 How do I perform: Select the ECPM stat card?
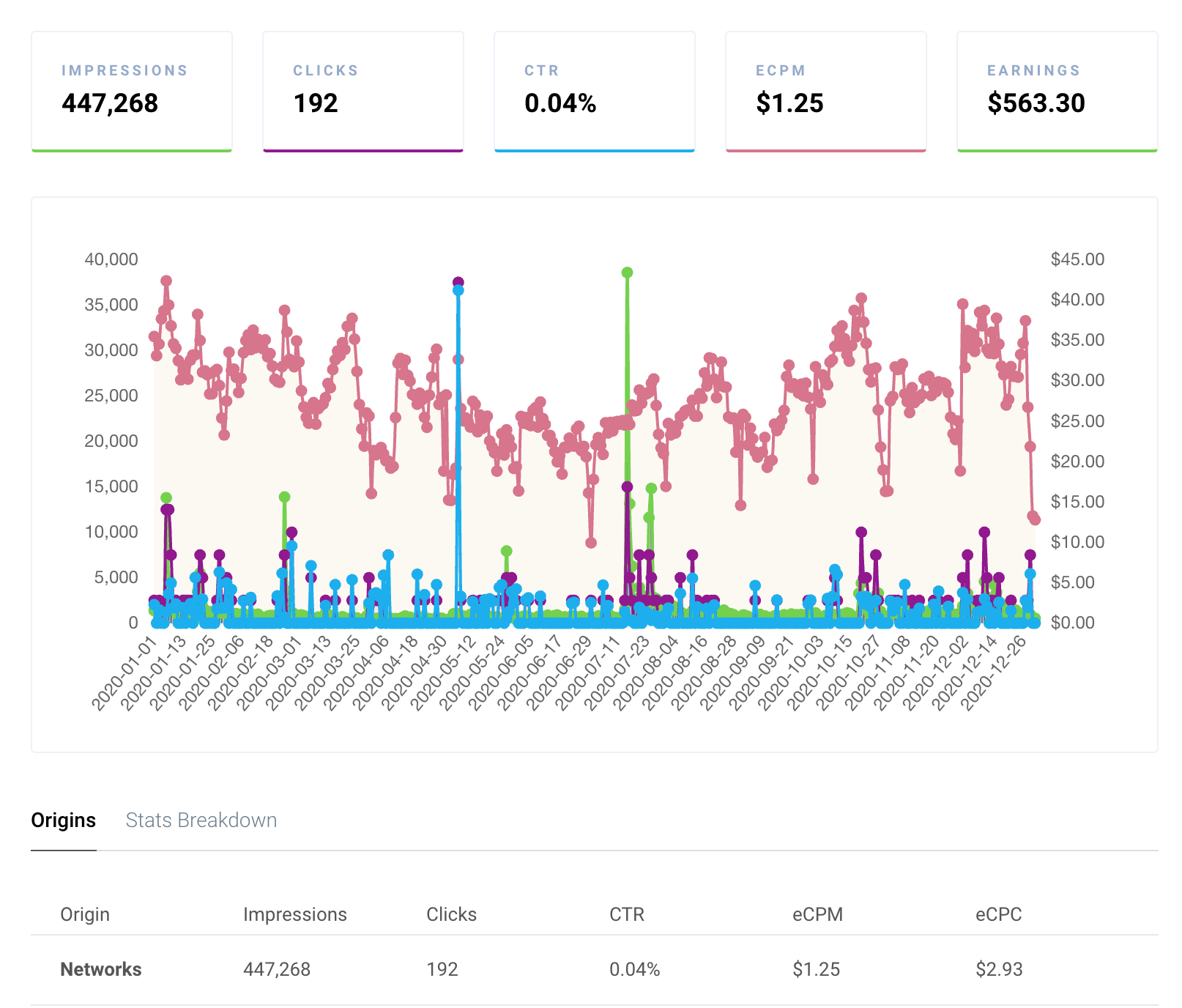826,90
